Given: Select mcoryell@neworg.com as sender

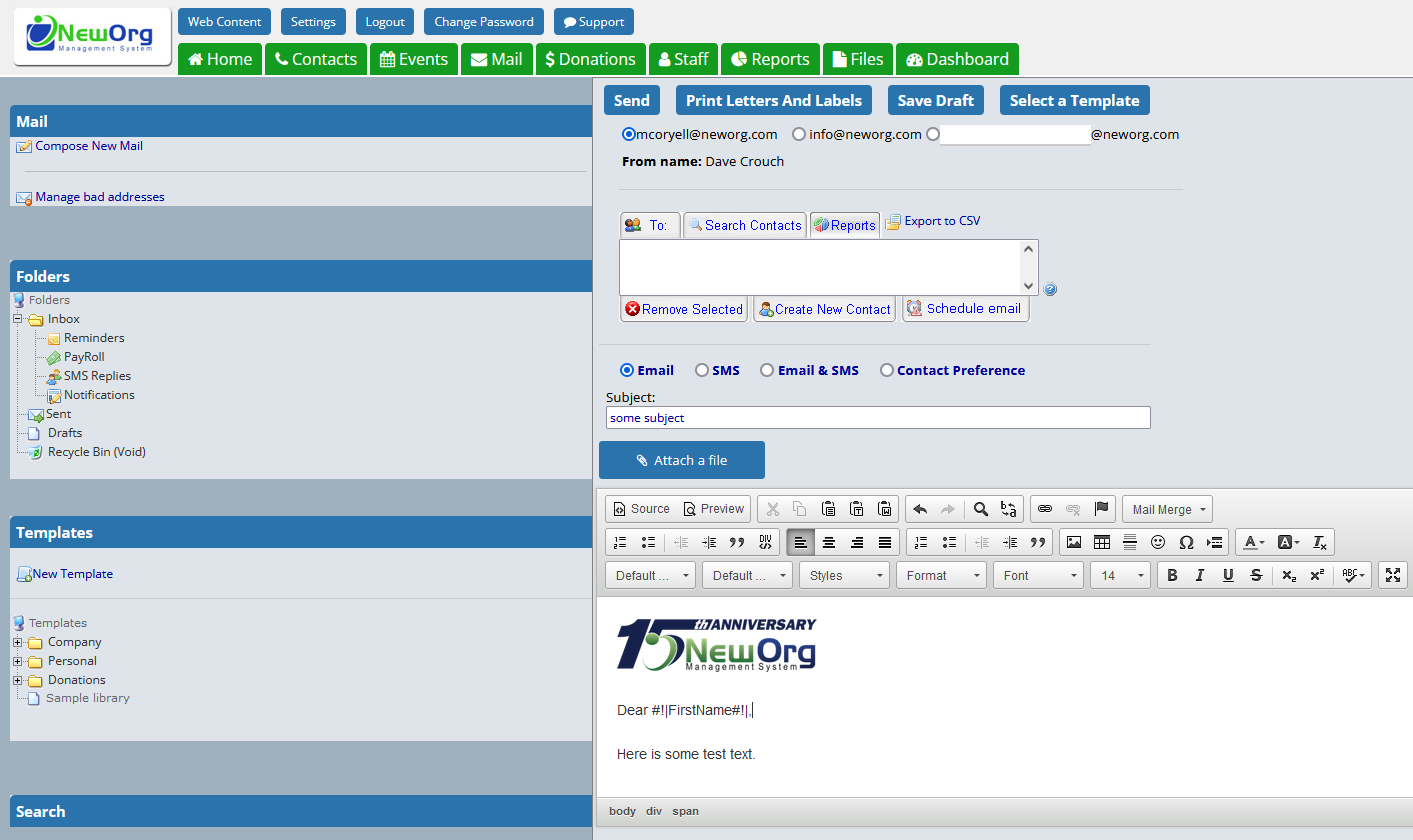Looking at the screenshot, I should [x=629, y=134].
